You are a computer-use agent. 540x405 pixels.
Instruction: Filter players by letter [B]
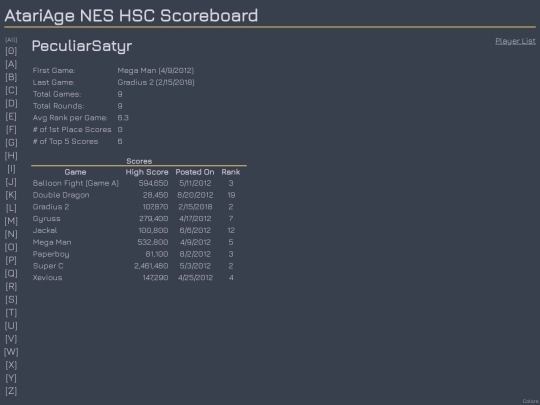tap(11, 77)
